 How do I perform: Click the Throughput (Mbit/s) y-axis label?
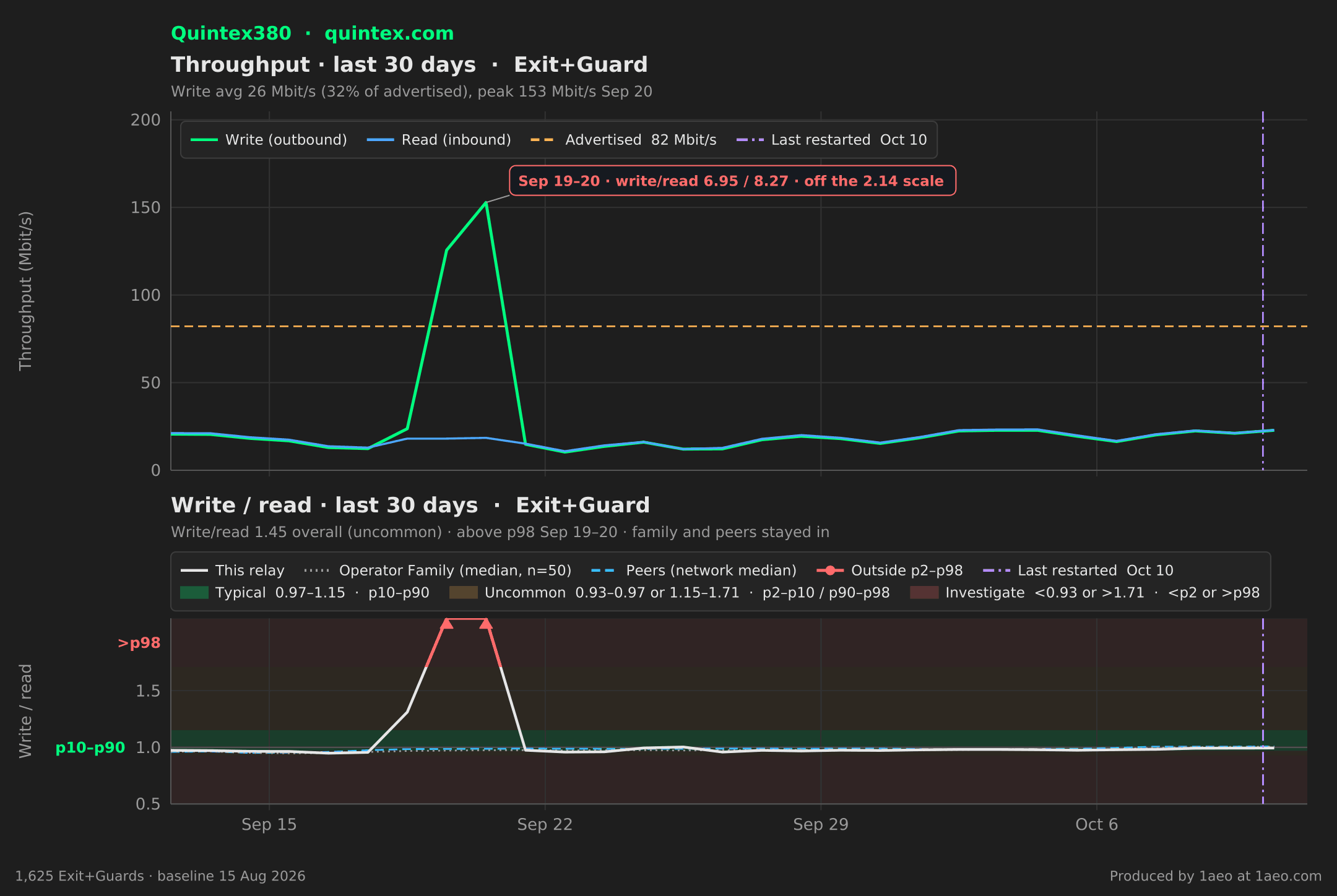point(25,291)
